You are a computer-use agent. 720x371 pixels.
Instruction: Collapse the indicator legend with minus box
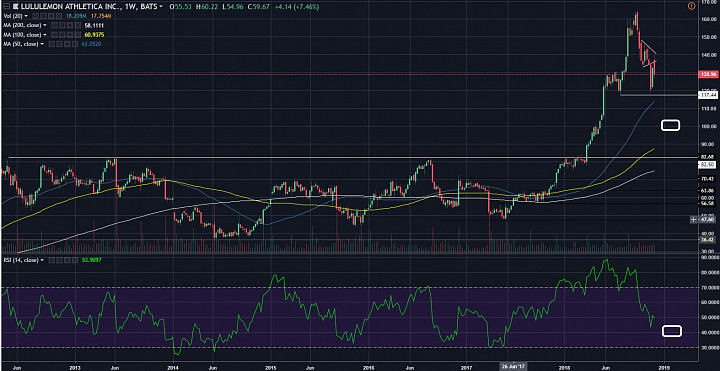coord(6,6)
